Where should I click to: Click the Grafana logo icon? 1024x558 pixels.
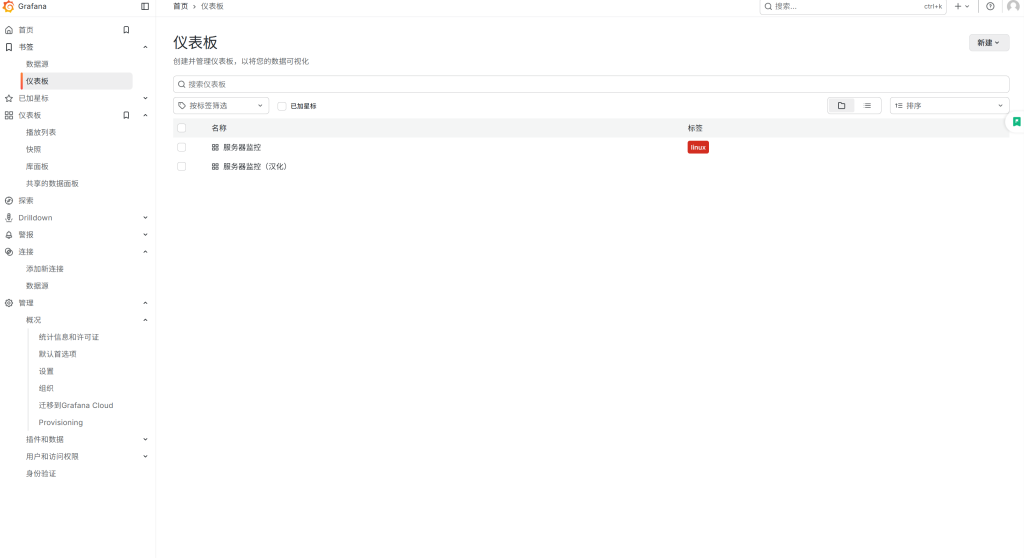pos(9,6)
